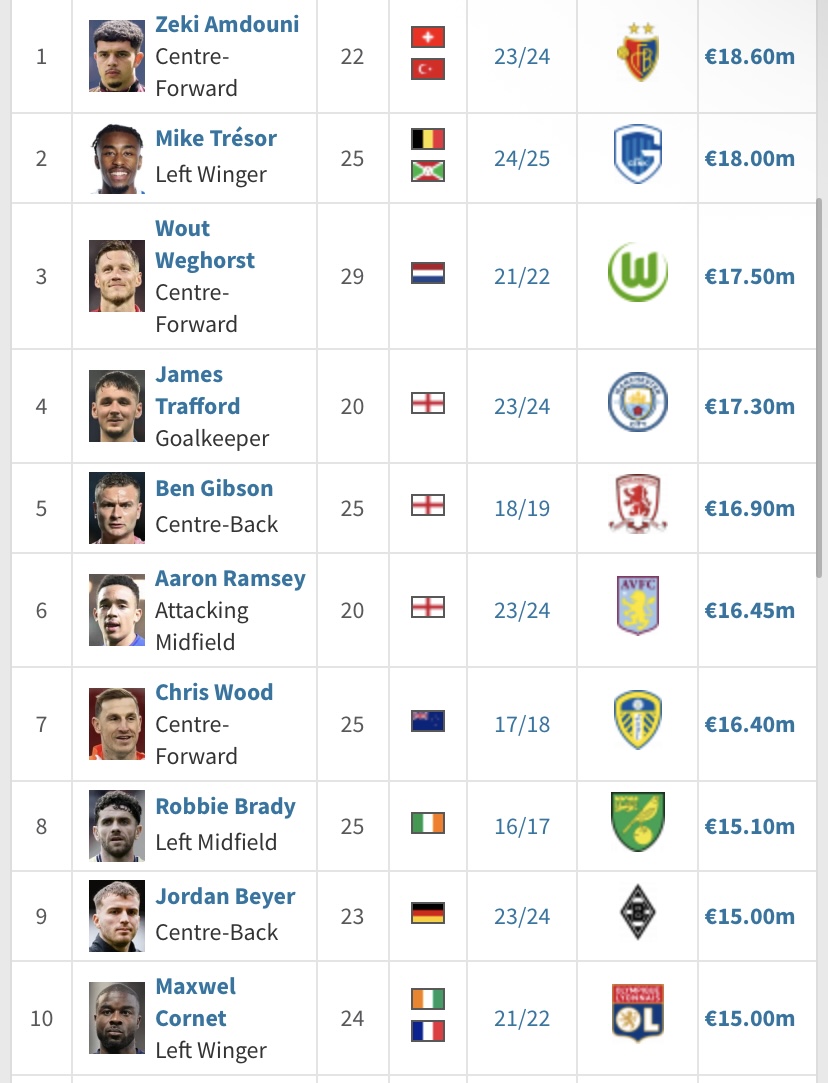This screenshot has width=828, height=1083.
Task: Click the VfL Wolfsburg green W logo
Action: click(x=638, y=272)
